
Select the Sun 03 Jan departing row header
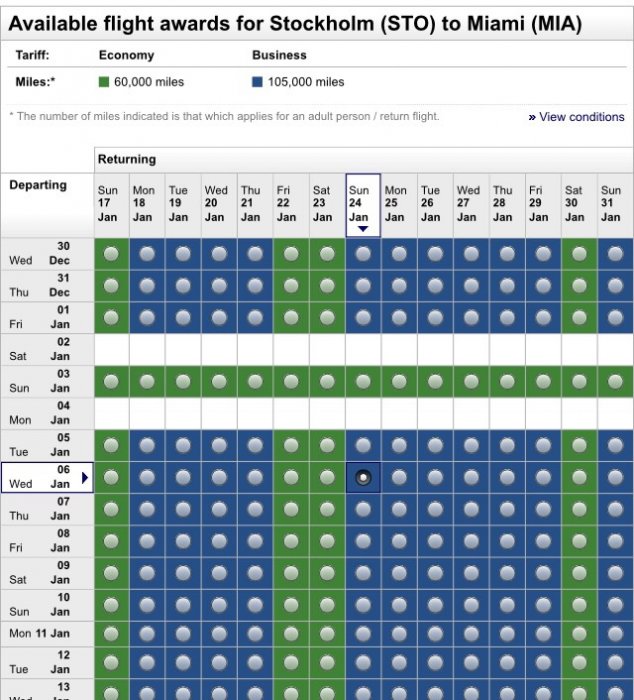pos(40,382)
